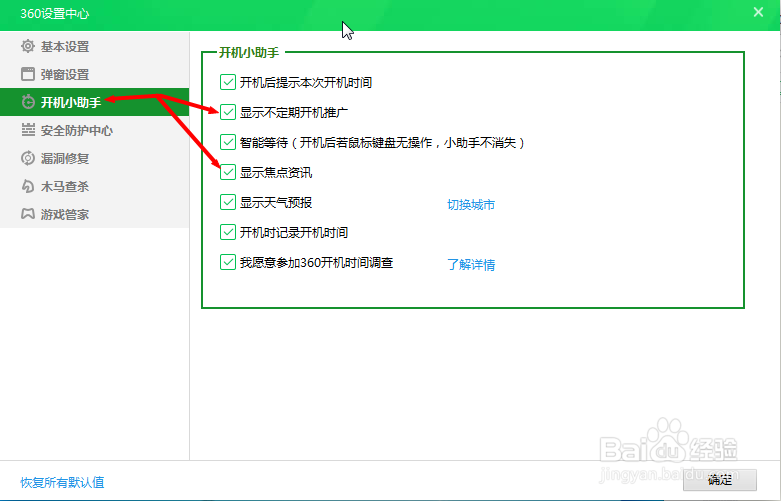This screenshot has height=501, width=781.
Task: Toggle 开机时记录开机时间 checkbox
Action: click(x=228, y=232)
